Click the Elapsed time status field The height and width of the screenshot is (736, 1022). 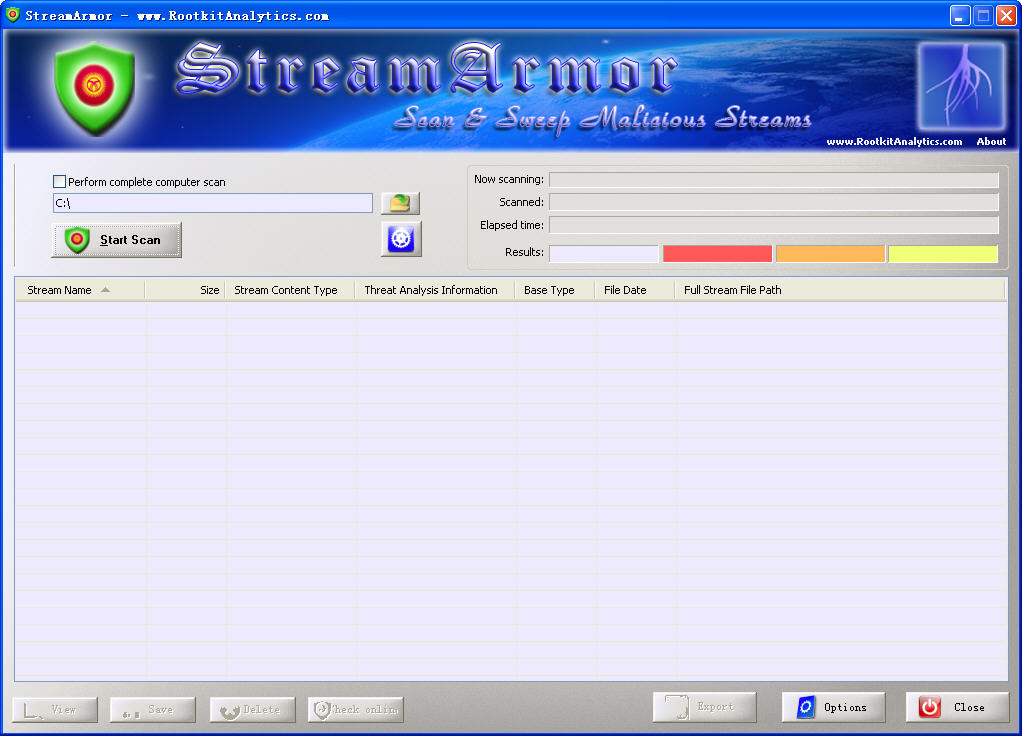(x=774, y=225)
